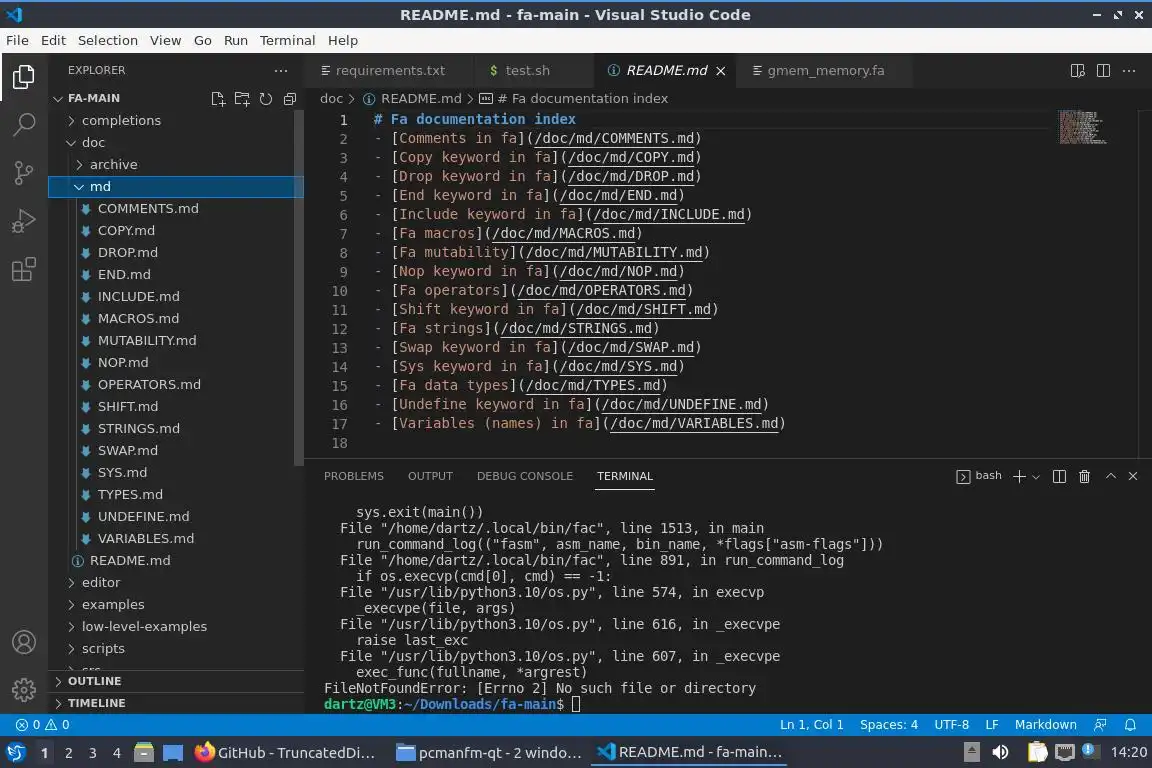Open markdown preview to the side
The width and height of the screenshot is (1152, 768).
coord(1078,71)
